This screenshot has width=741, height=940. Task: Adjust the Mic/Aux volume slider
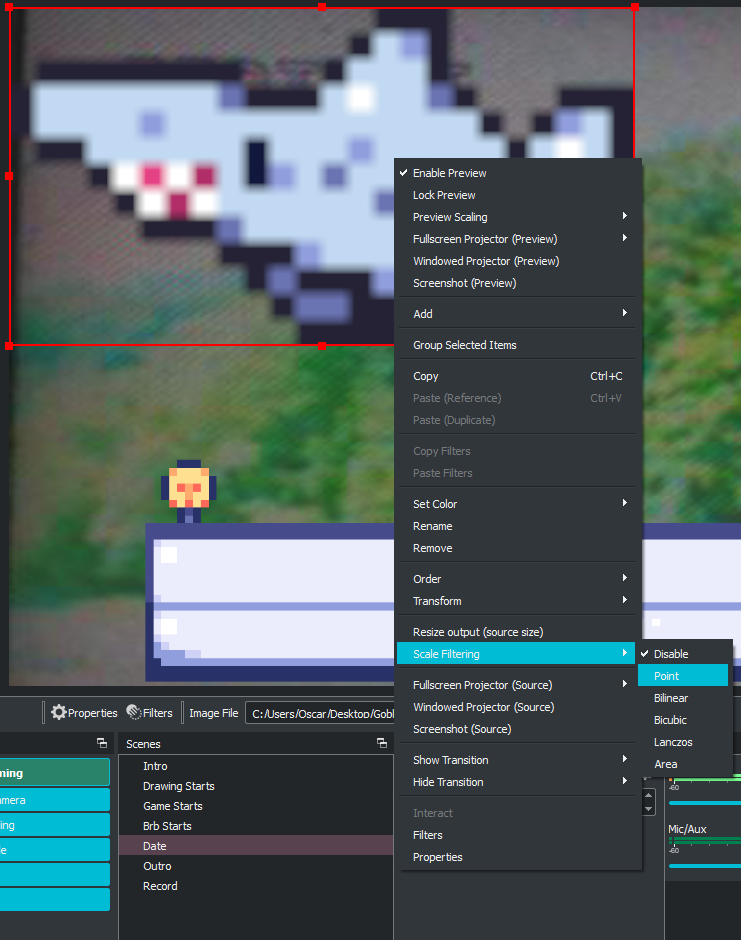pos(704,865)
